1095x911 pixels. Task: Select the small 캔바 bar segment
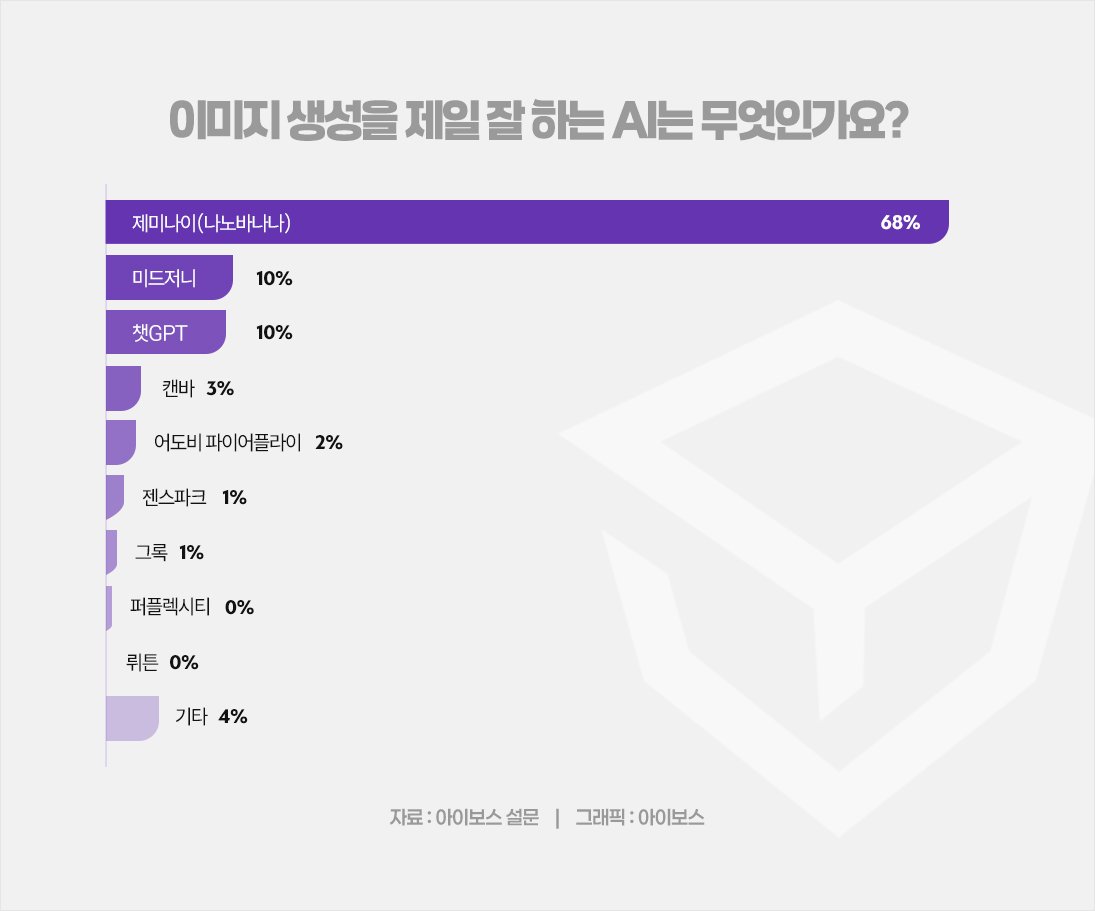(x=122, y=388)
